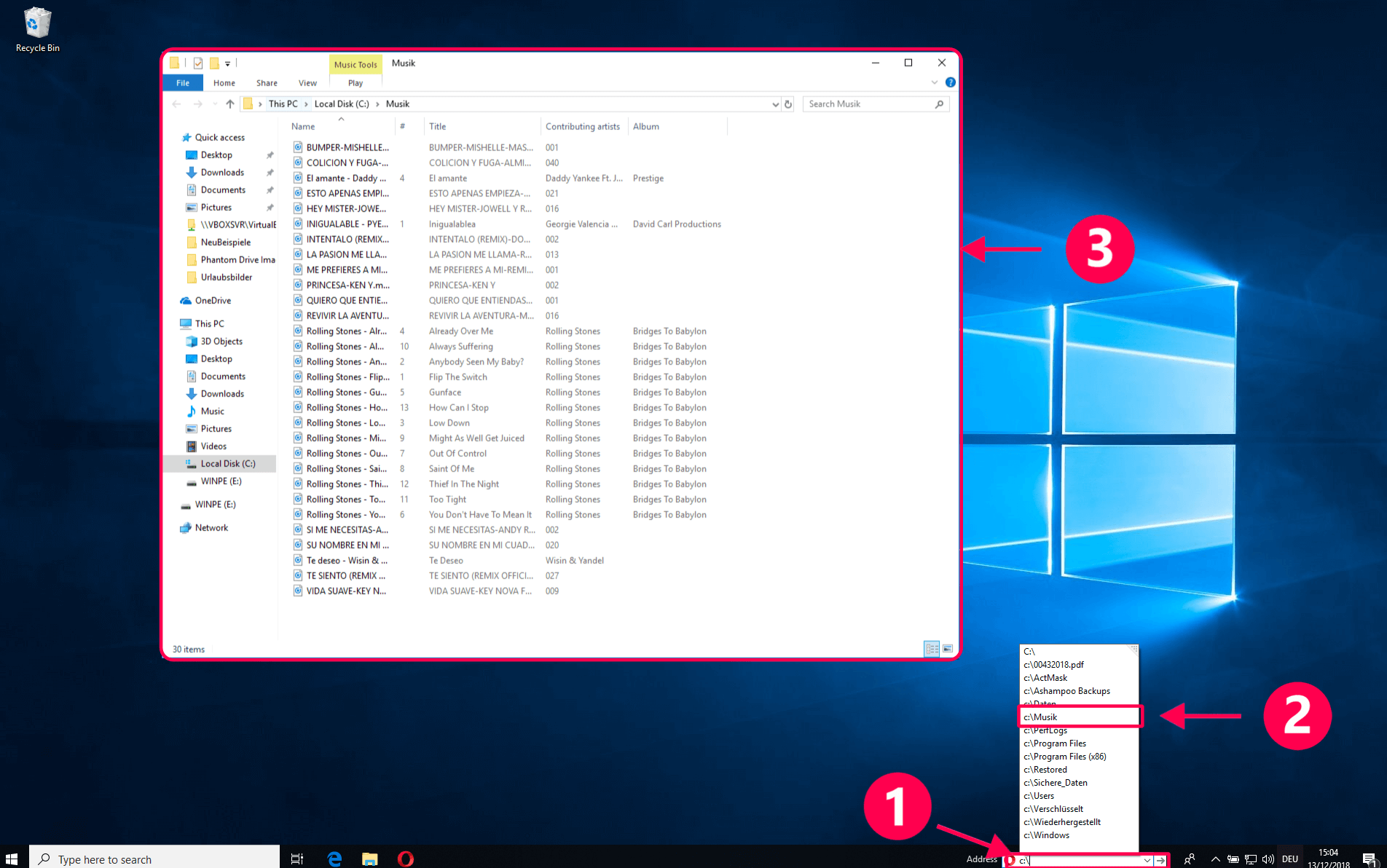The width and height of the screenshot is (1387, 868).
Task: Sort by the Album column header
Action: pyautogui.click(x=677, y=127)
